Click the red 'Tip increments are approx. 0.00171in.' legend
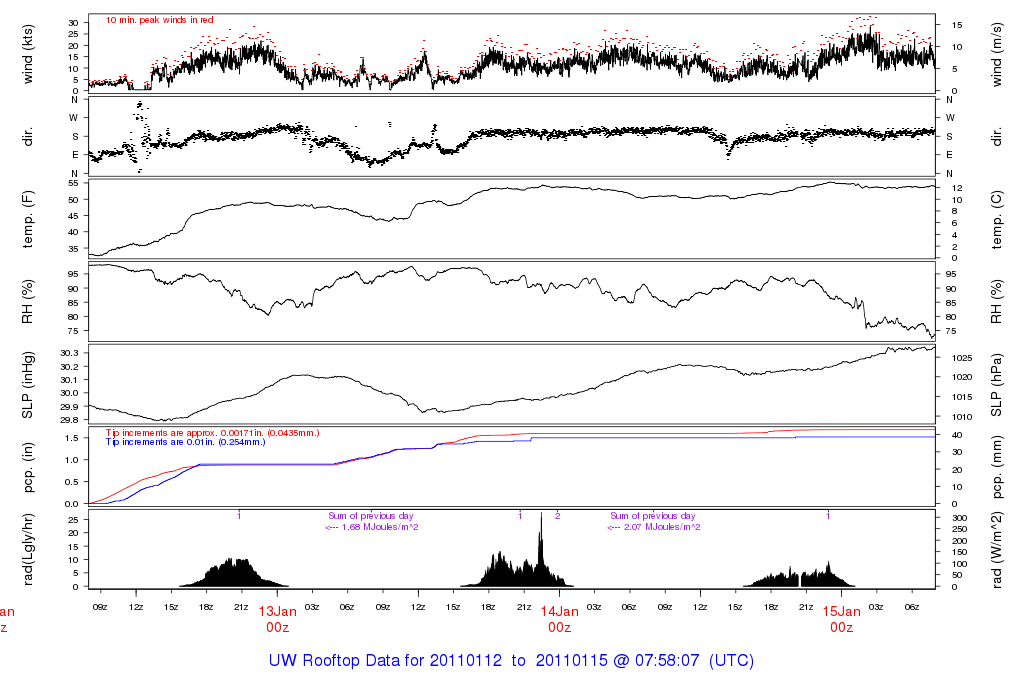 [x=213, y=433]
